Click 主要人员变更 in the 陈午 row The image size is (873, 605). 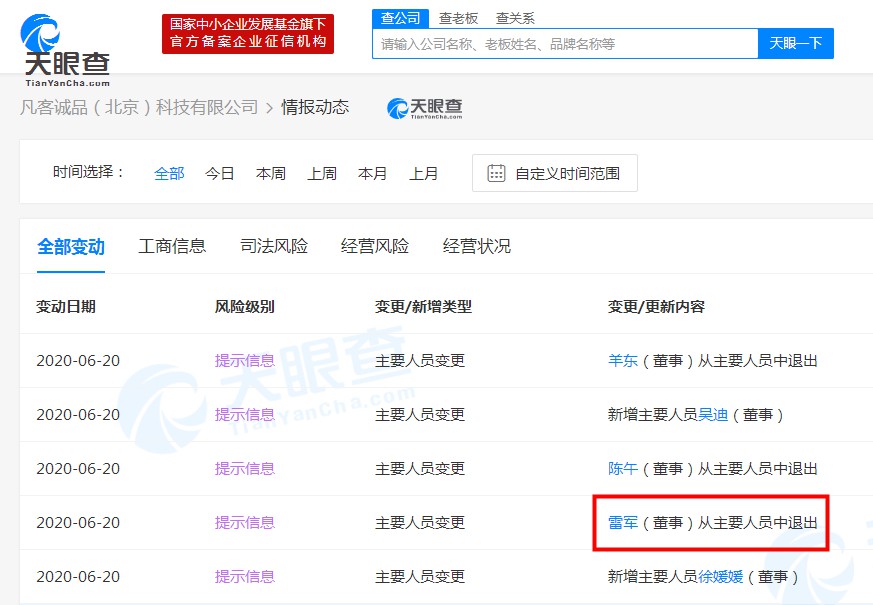(420, 469)
